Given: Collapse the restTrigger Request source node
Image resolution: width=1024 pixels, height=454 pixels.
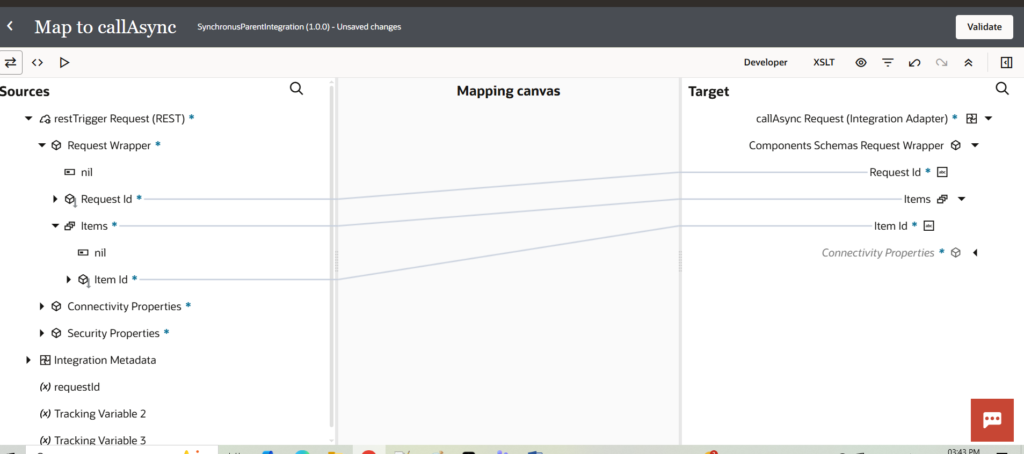Looking at the screenshot, I should (28, 118).
